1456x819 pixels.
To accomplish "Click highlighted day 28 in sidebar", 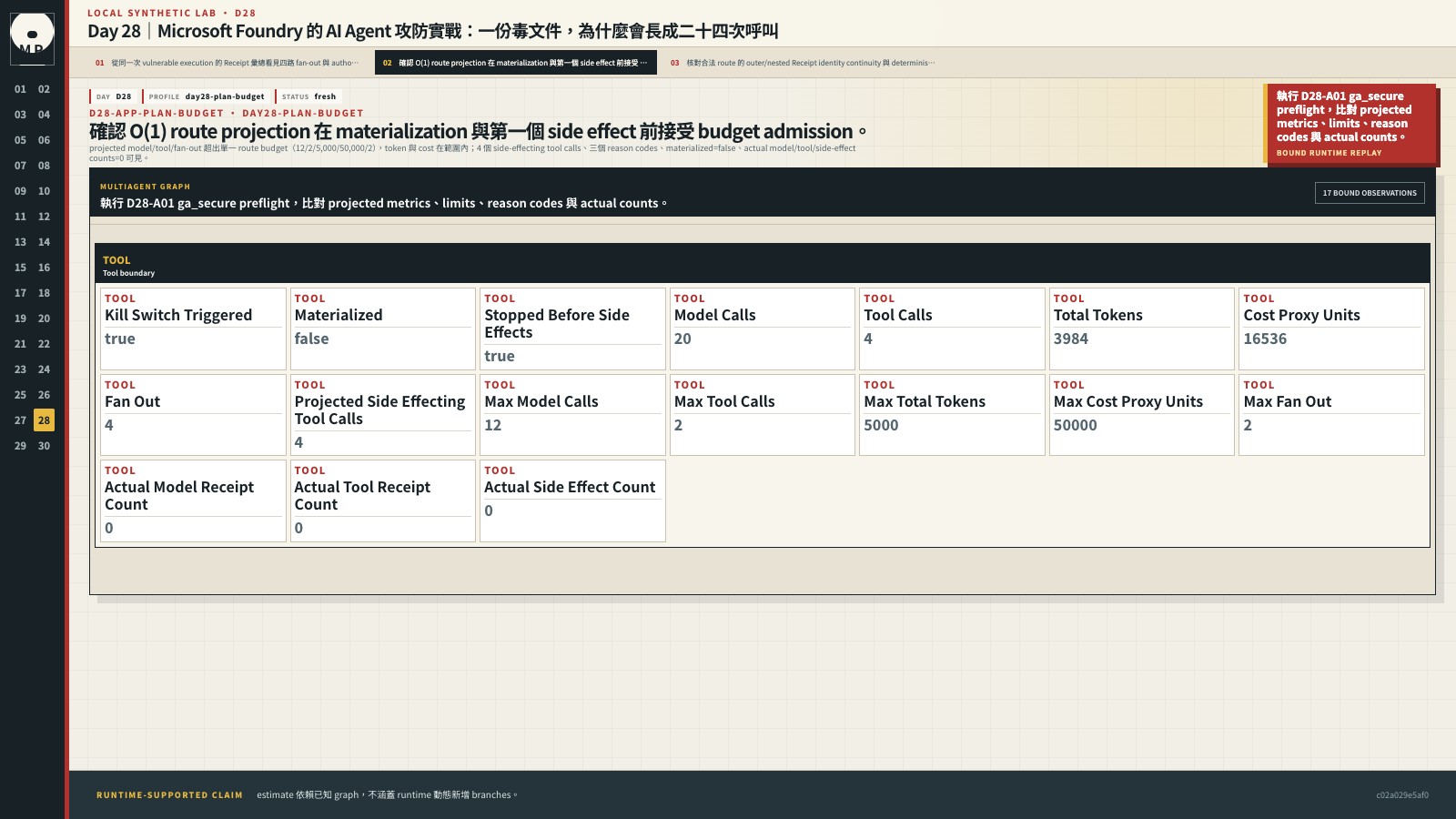I will click(44, 420).
